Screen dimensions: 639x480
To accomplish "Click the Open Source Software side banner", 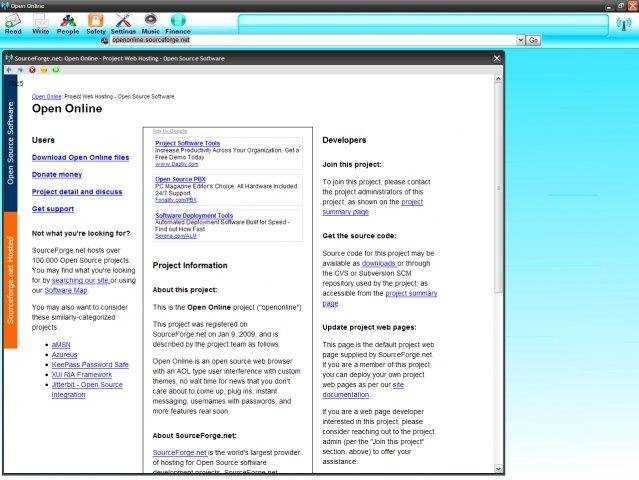I will pos(10,143).
